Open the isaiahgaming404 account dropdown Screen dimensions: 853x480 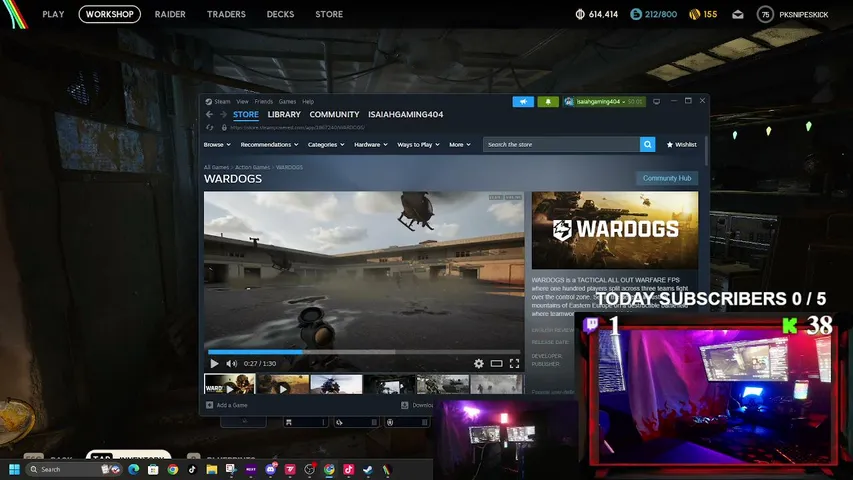pyautogui.click(x=604, y=102)
